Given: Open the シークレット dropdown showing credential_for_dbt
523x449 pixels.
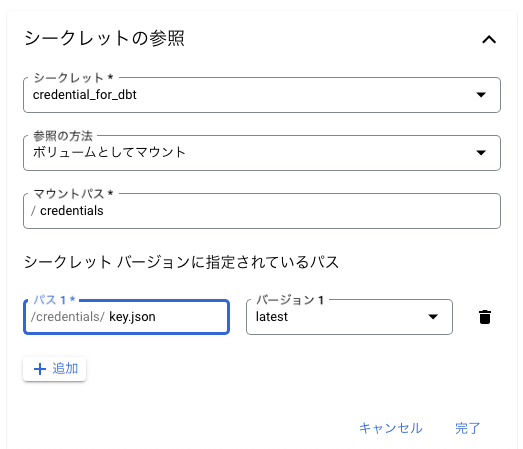Looking at the screenshot, I should (262, 95).
